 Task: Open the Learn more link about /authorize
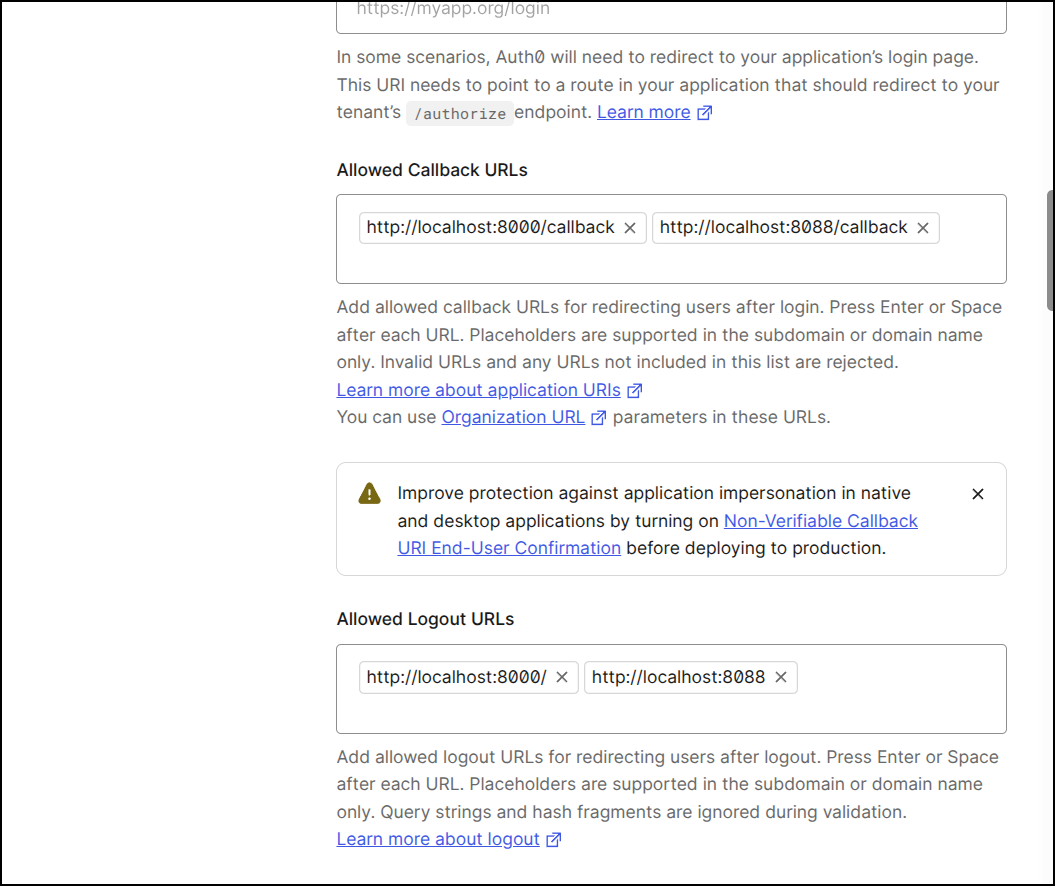click(643, 112)
